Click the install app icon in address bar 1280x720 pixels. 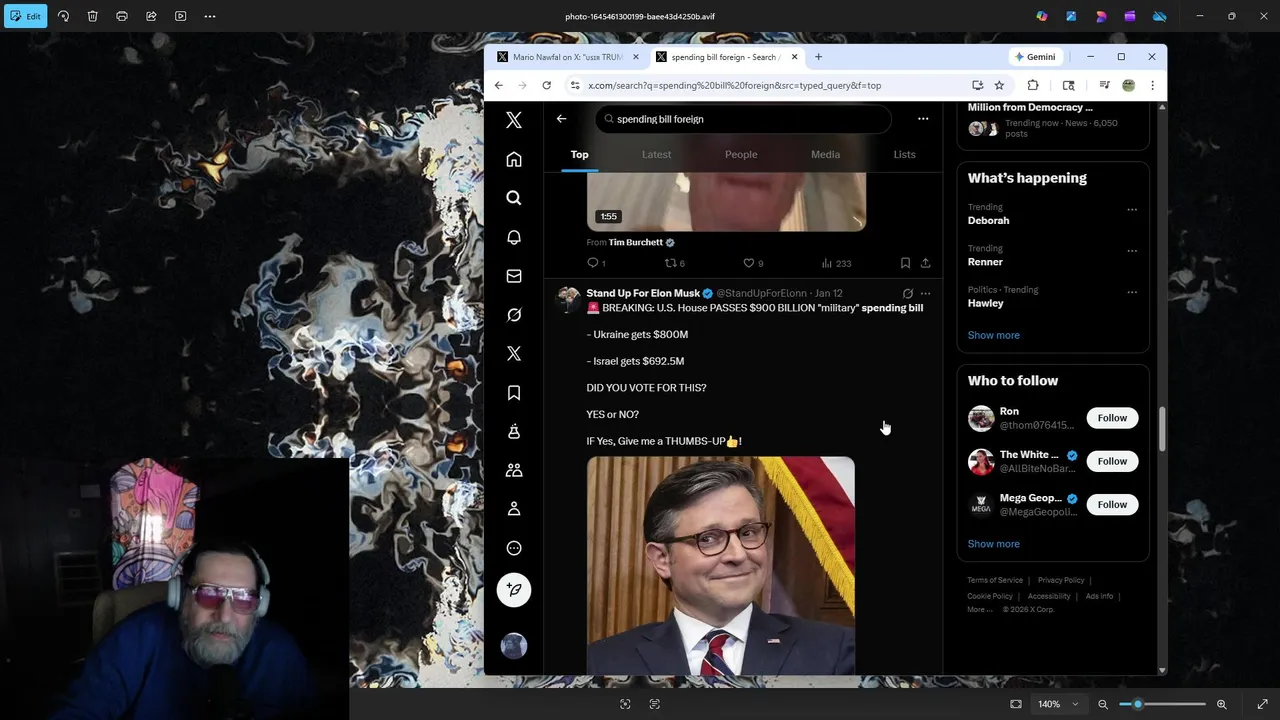[x=977, y=85]
